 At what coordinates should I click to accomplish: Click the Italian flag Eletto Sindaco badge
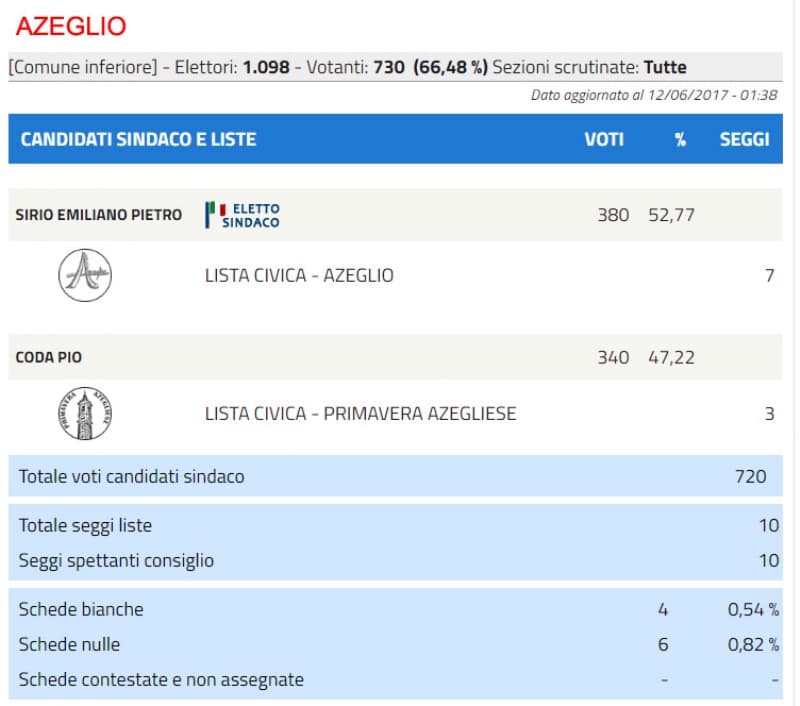tap(243, 215)
